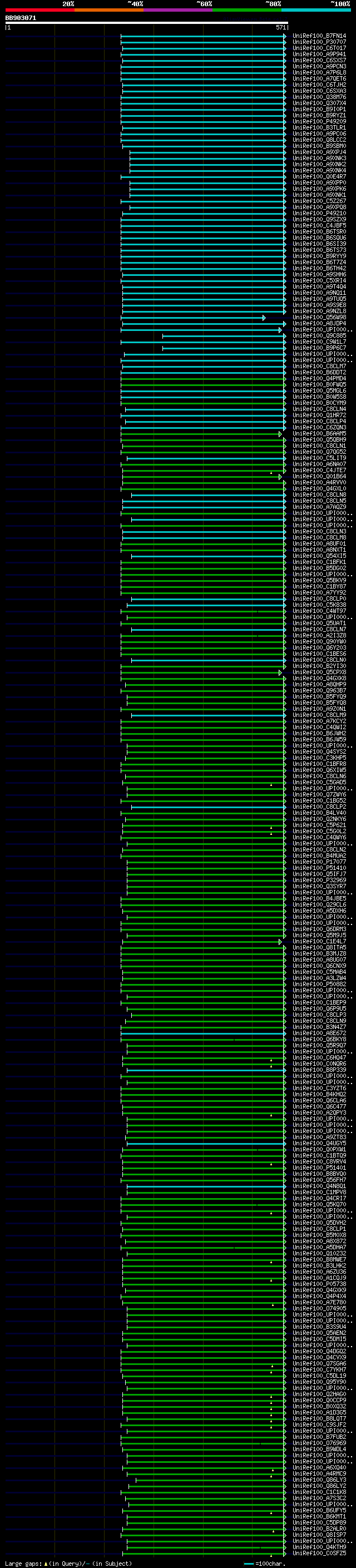Click hit label UniRef100_Q4KTH9
This screenshot has width=356, height=1568.
(319, 1547)
